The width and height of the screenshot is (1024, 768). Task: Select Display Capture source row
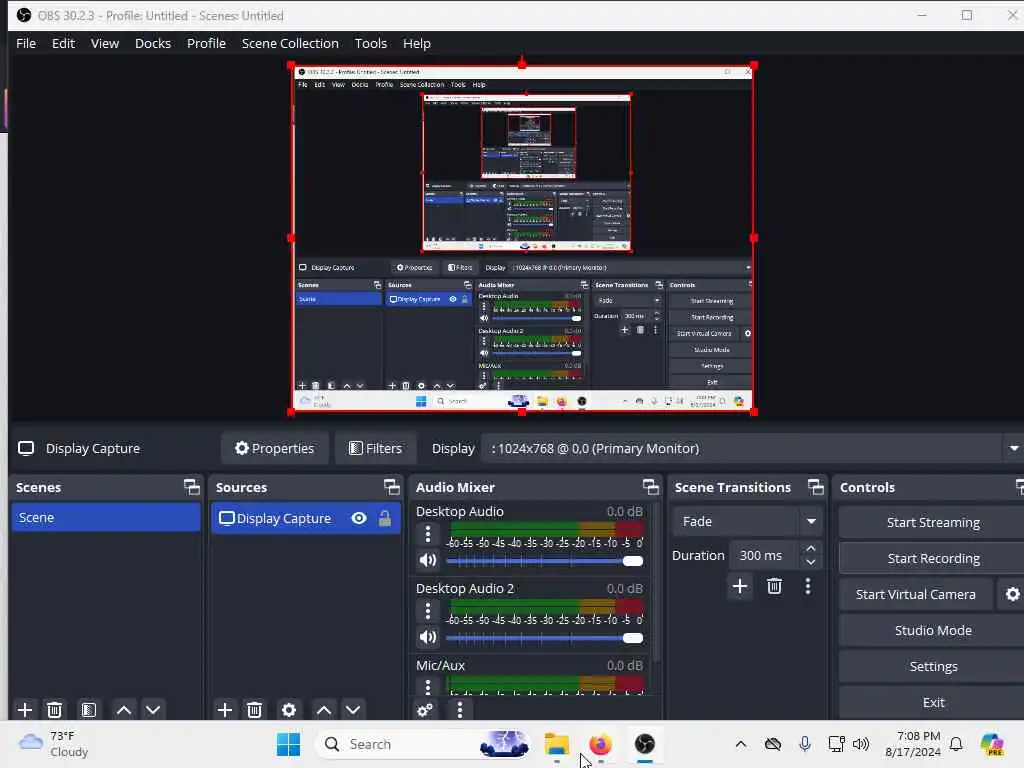(x=306, y=518)
